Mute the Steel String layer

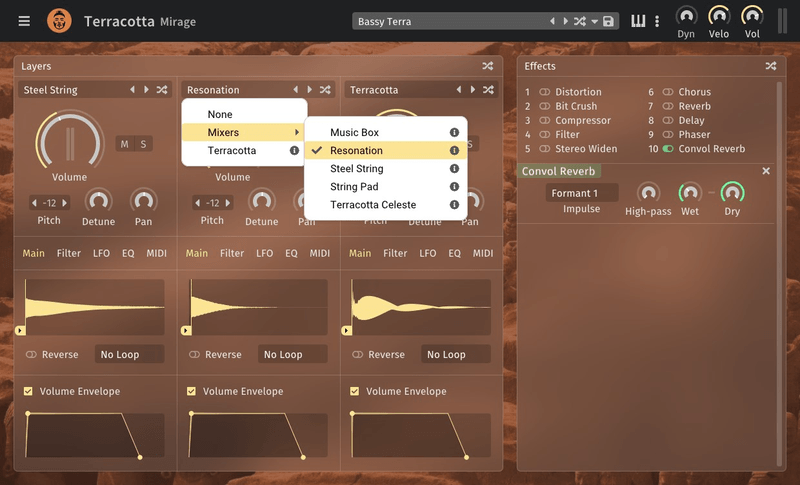point(125,144)
